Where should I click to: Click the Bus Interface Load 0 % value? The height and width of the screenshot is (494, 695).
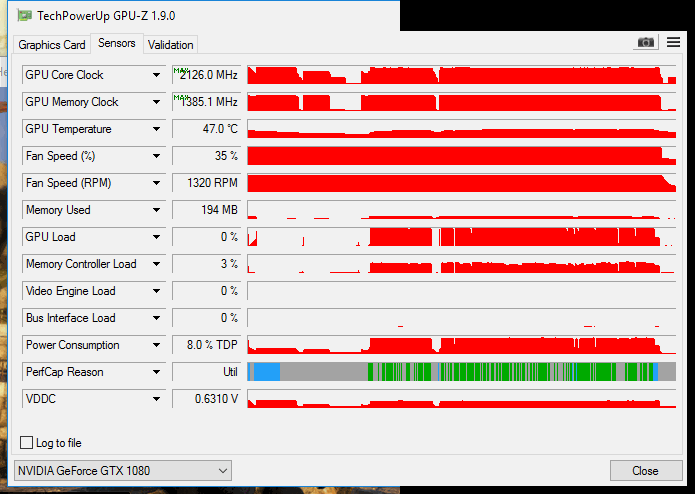pyautogui.click(x=207, y=318)
